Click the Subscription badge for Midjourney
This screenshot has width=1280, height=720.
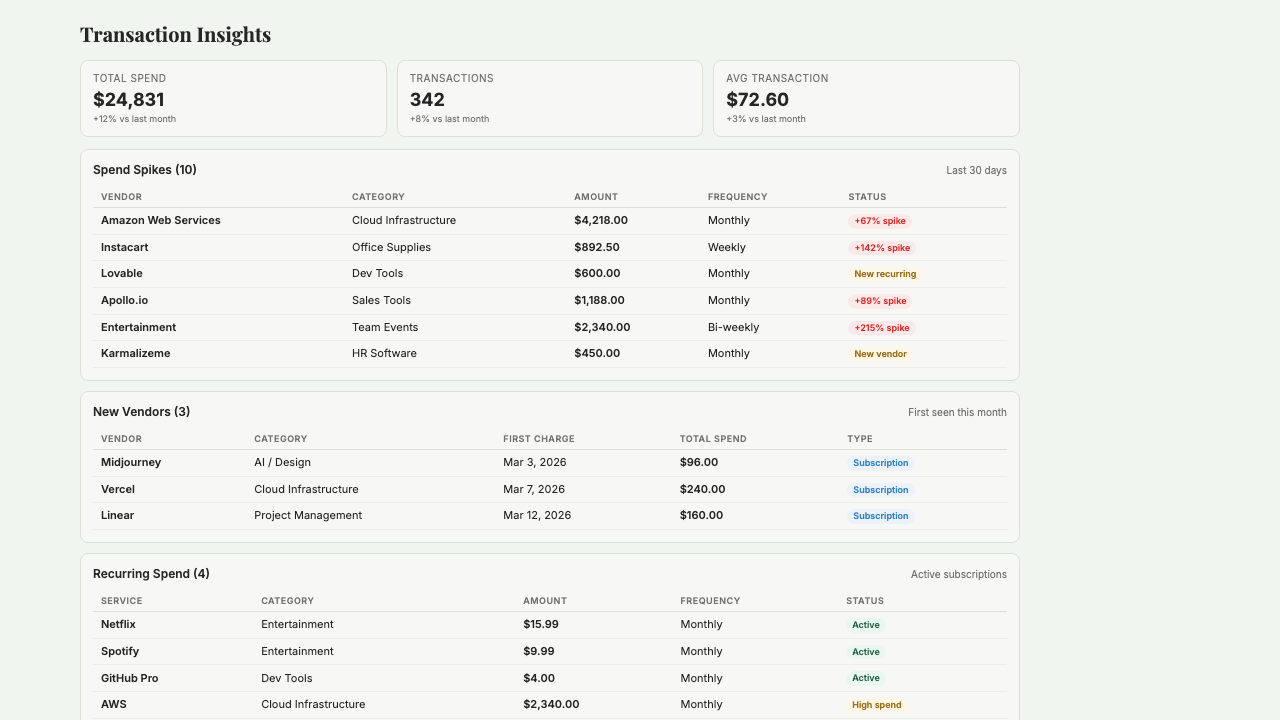click(x=880, y=462)
